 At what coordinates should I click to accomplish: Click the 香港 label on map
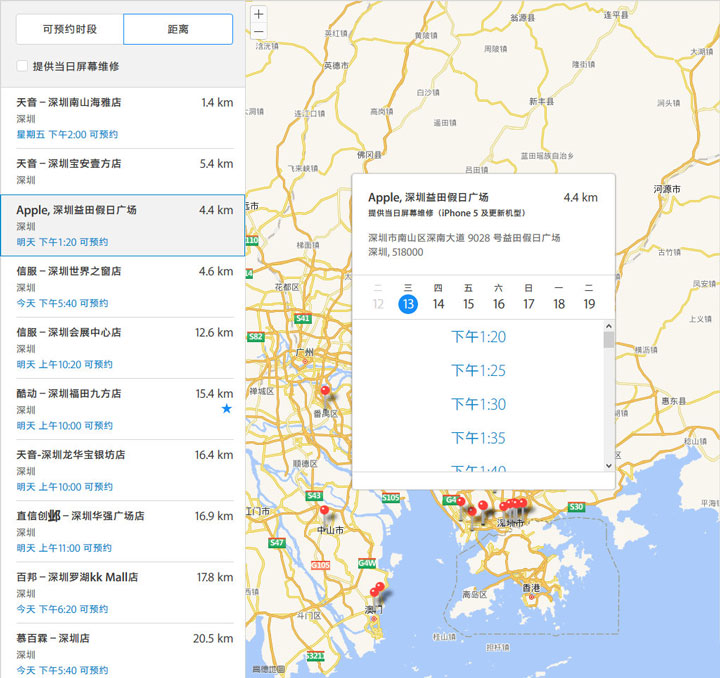click(531, 588)
